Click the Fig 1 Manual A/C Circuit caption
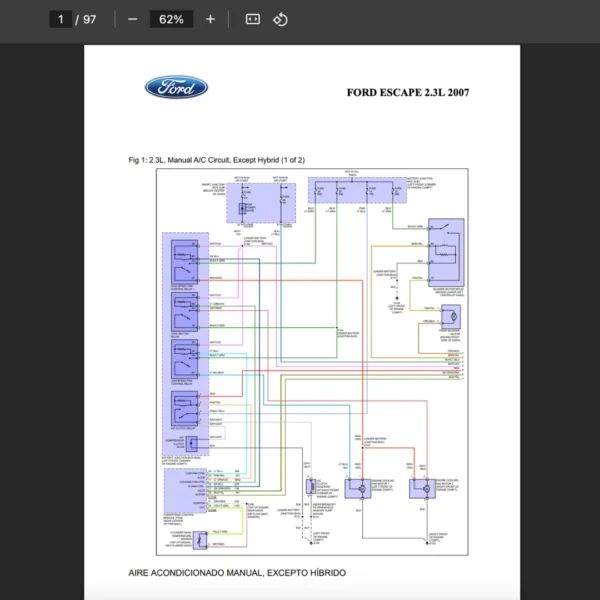This screenshot has width=600, height=600. pyautogui.click(x=217, y=160)
